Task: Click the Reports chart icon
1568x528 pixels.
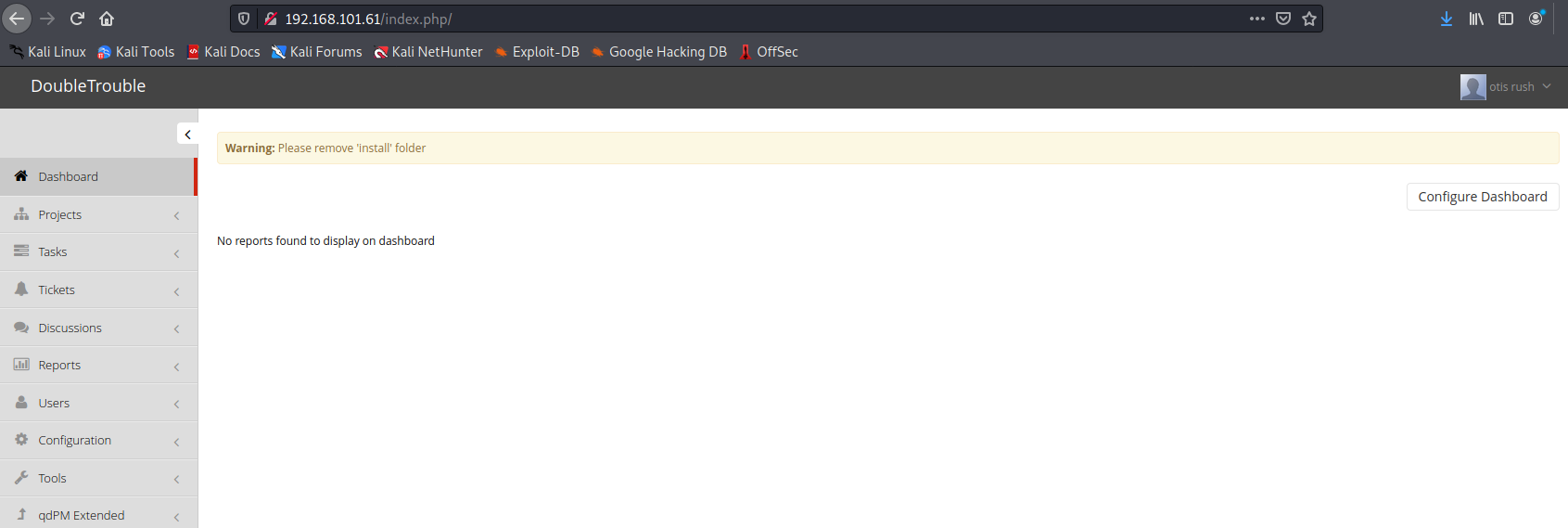Action: click(x=21, y=364)
